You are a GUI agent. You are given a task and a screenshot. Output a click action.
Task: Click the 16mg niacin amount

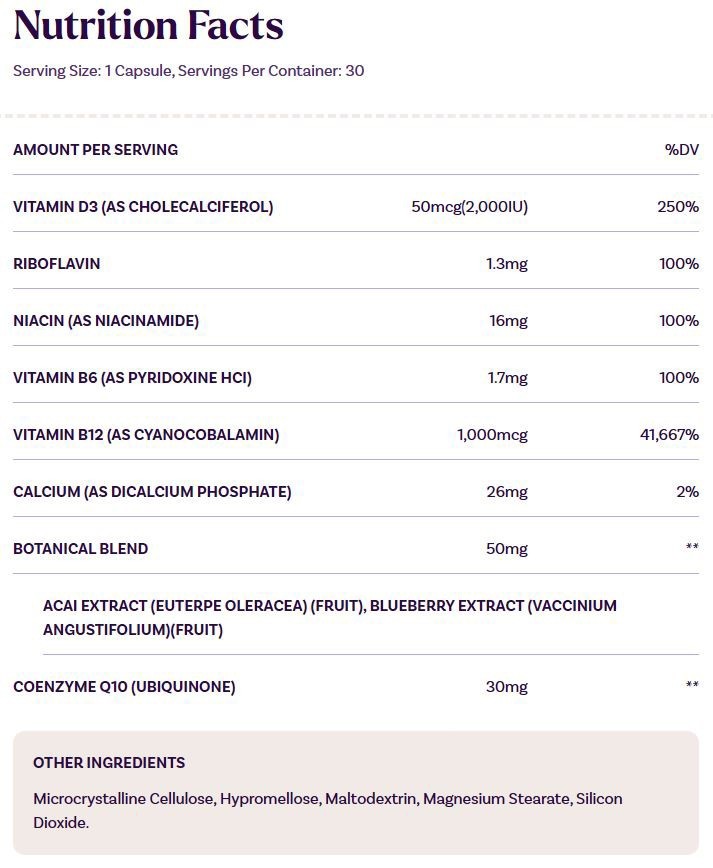click(x=508, y=321)
